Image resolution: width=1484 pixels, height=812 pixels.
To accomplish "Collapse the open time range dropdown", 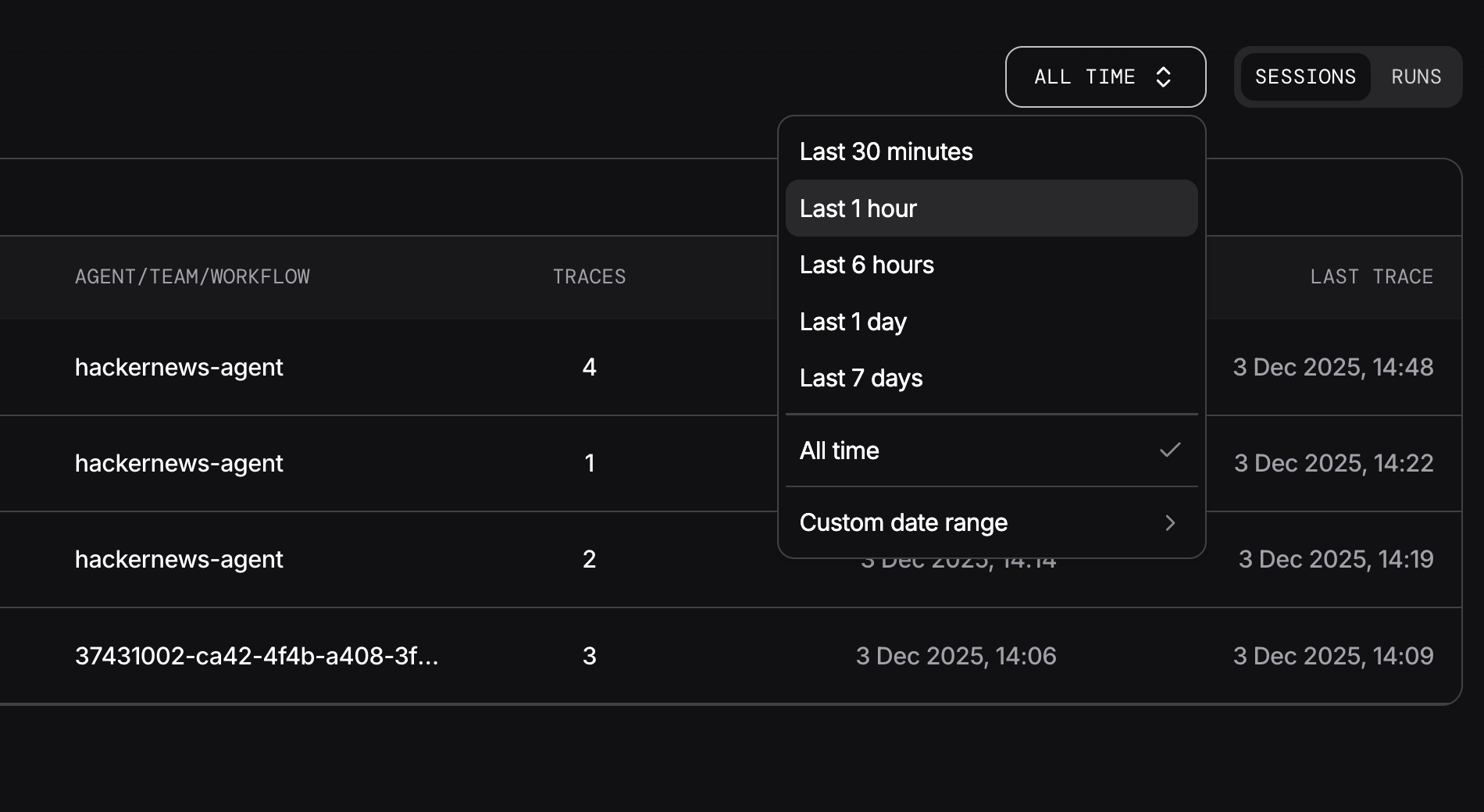I will 1105,77.
